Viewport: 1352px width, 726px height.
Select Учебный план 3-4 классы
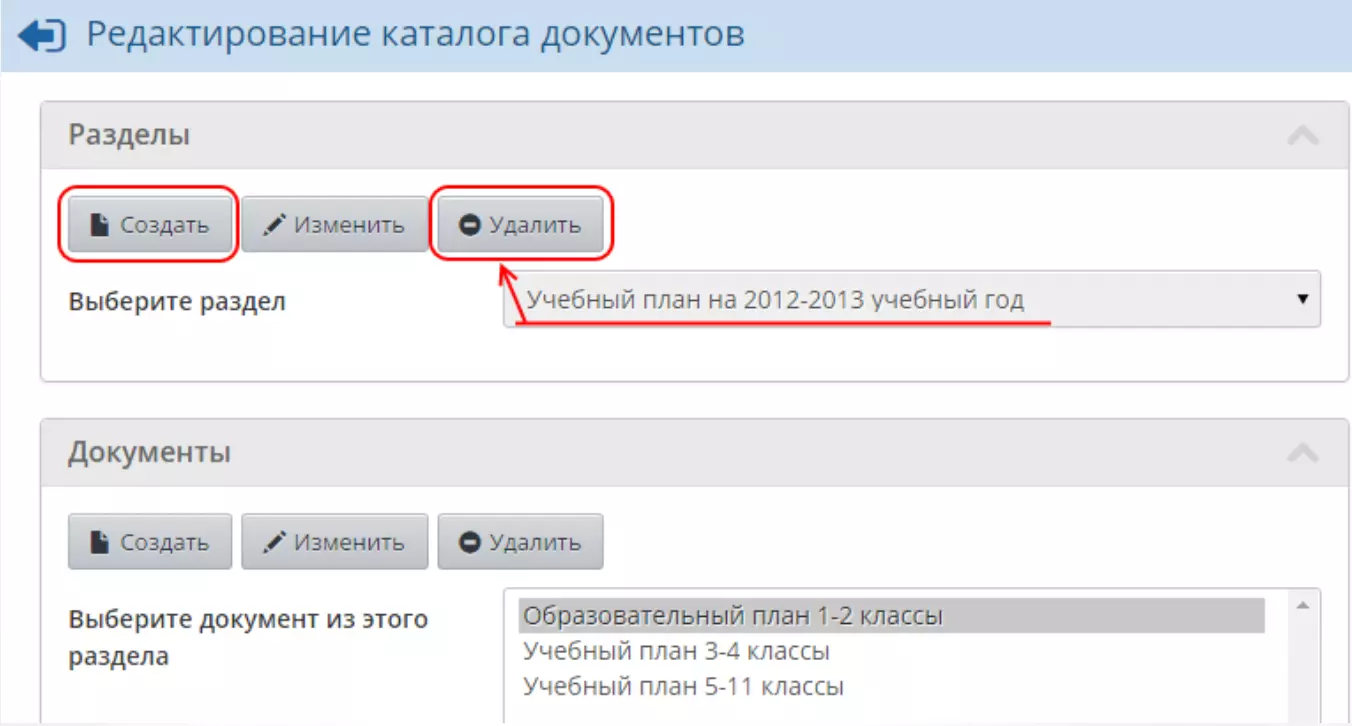tap(892, 652)
